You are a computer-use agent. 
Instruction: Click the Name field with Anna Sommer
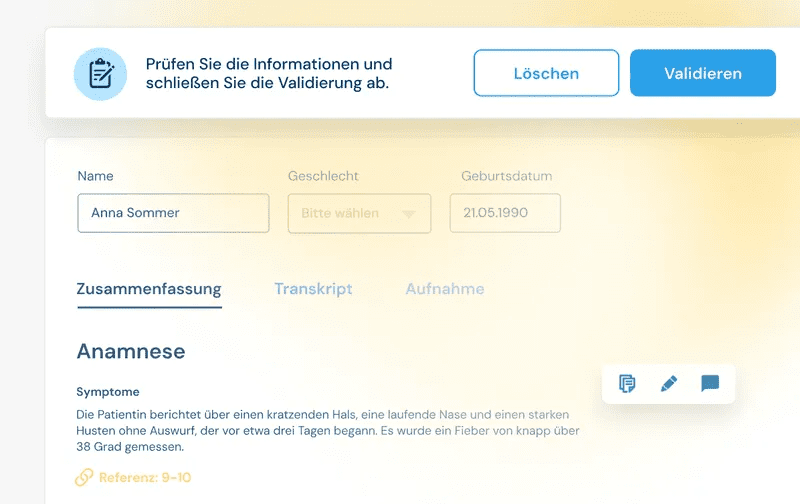[x=173, y=213]
